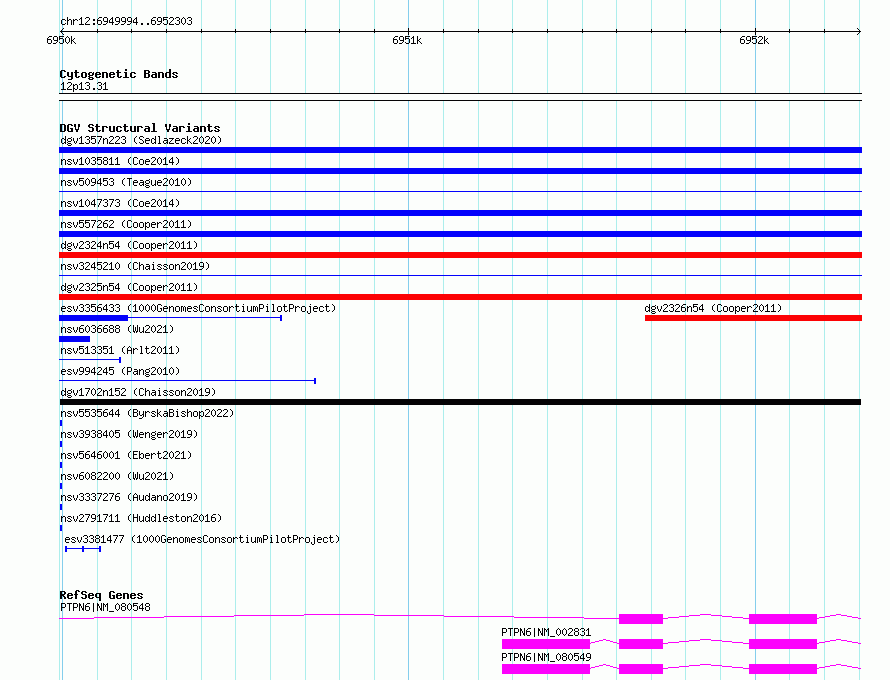Image resolution: width=890 pixels, height=680 pixels.
Task: Open variant nsv3337276 (Audano2019) label
Action: coord(129,497)
